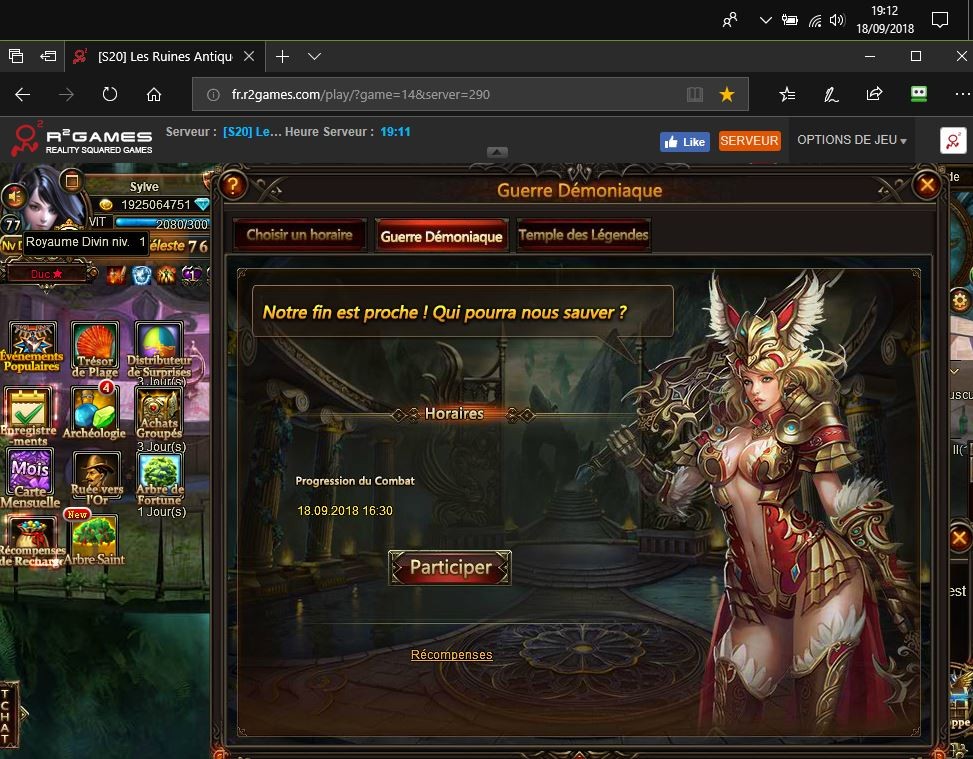Show hidden system tray icons
This screenshot has height=759, width=973.
766,20
